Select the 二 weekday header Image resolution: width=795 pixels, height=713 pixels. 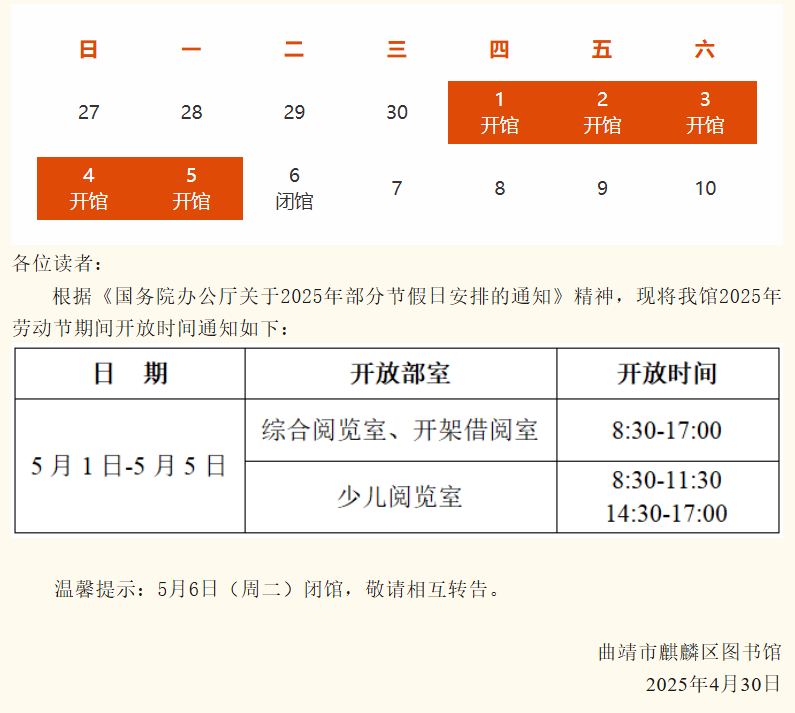(x=294, y=49)
